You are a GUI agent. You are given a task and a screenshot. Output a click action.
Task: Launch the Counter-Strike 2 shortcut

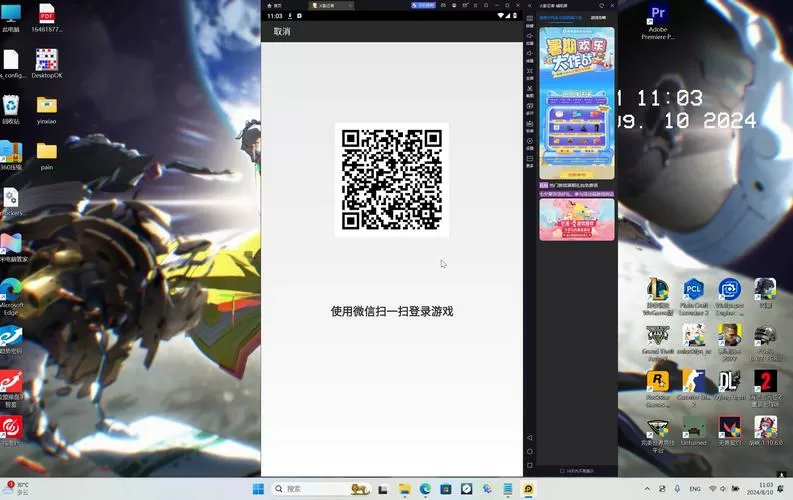[693, 388]
